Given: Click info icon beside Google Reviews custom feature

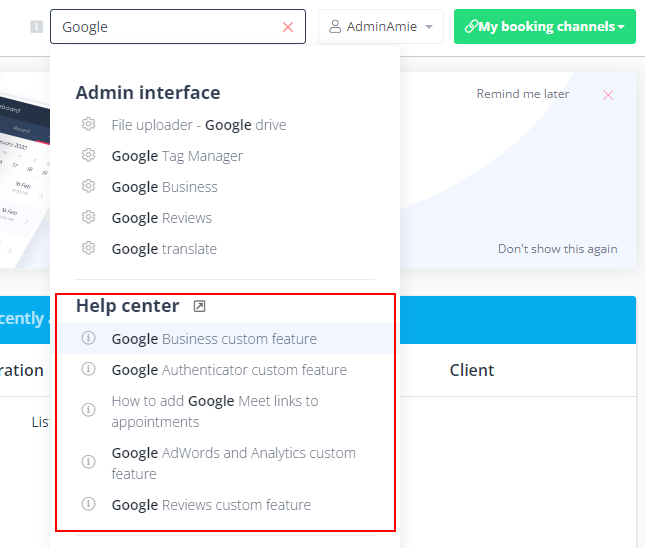Looking at the screenshot, I should (x=88, y=504).
